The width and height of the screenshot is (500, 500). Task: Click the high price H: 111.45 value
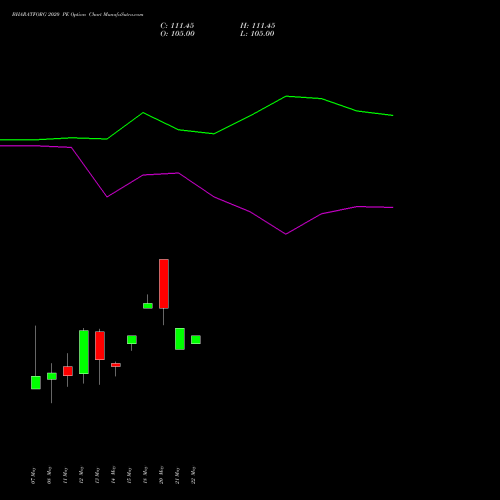click(x=258, y=26)
